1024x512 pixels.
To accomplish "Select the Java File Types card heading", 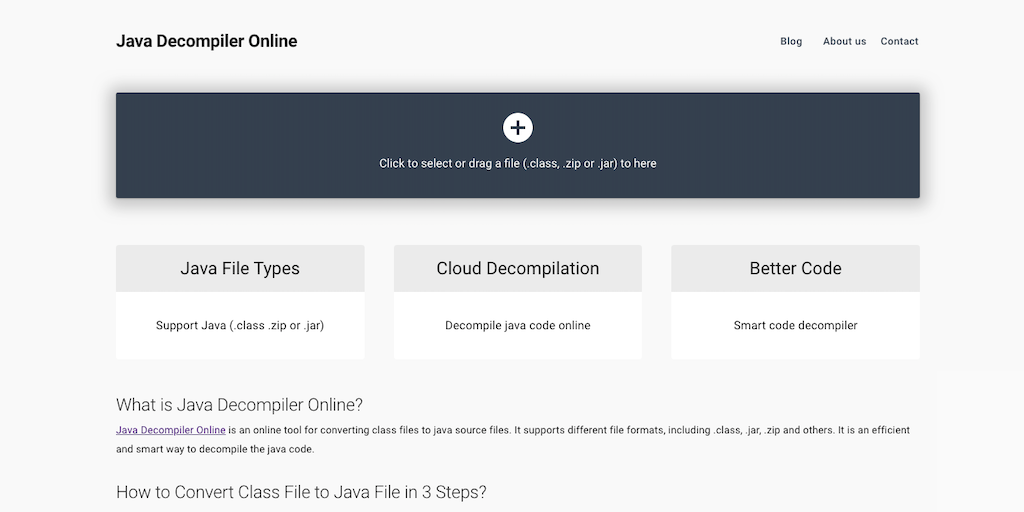I will coord(240,268).
